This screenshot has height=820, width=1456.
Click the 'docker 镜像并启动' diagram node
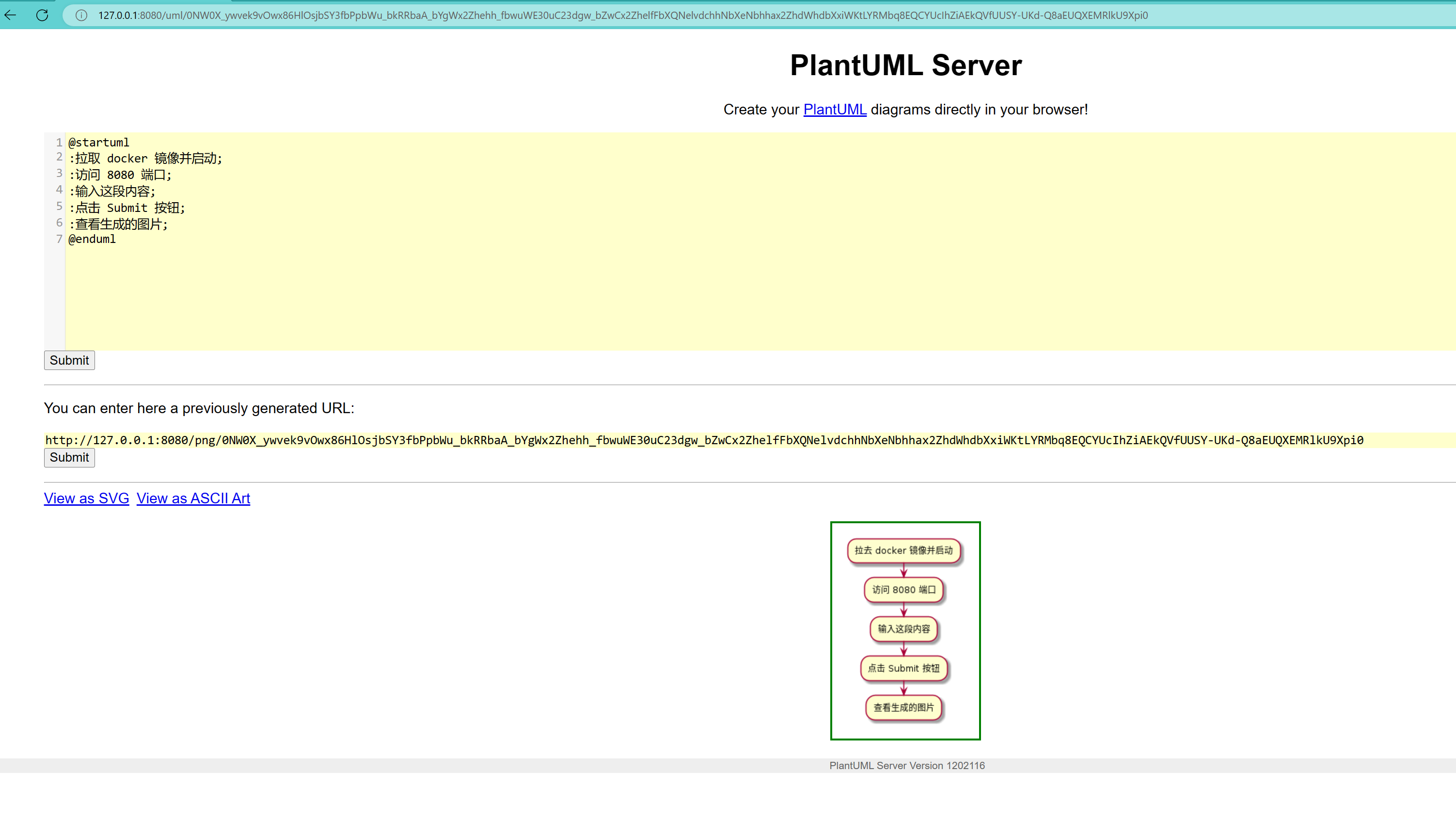(903, 550)
